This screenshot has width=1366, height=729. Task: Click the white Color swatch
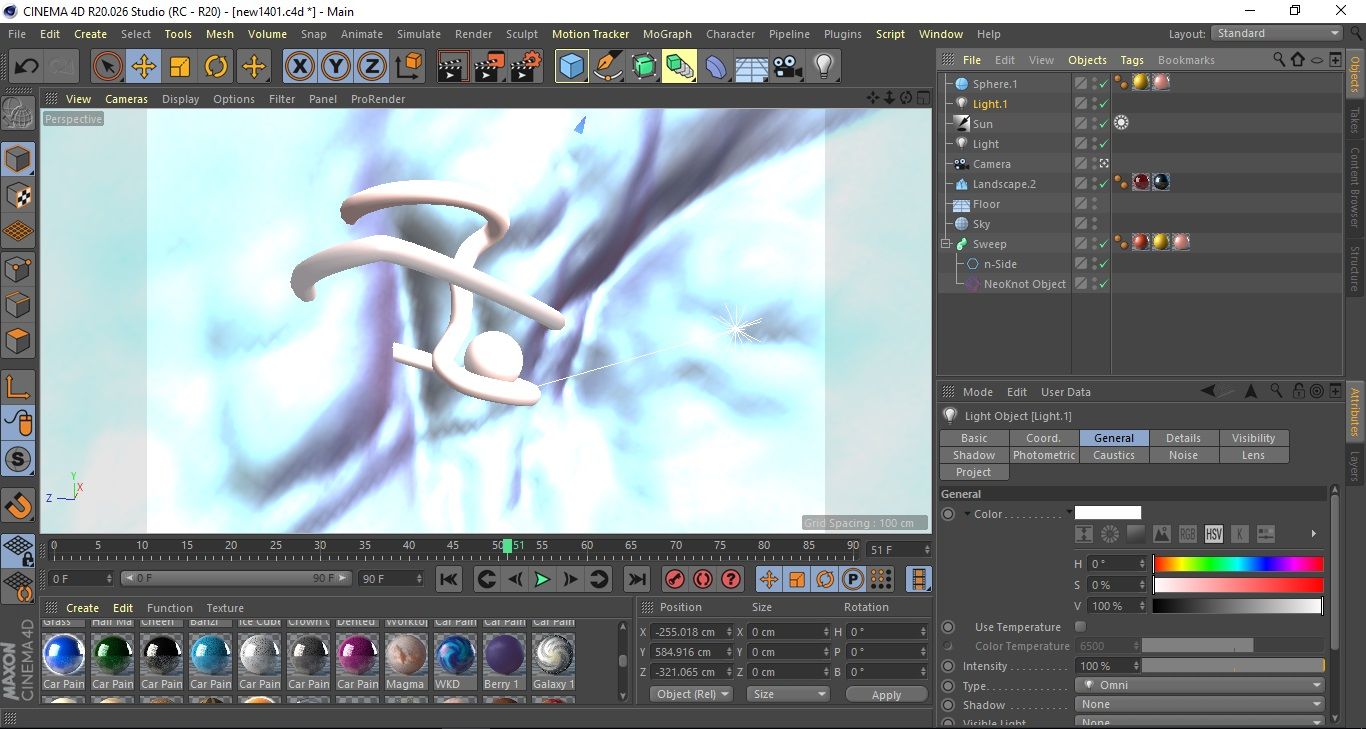pyautogui.click(x=1108, y=513)
